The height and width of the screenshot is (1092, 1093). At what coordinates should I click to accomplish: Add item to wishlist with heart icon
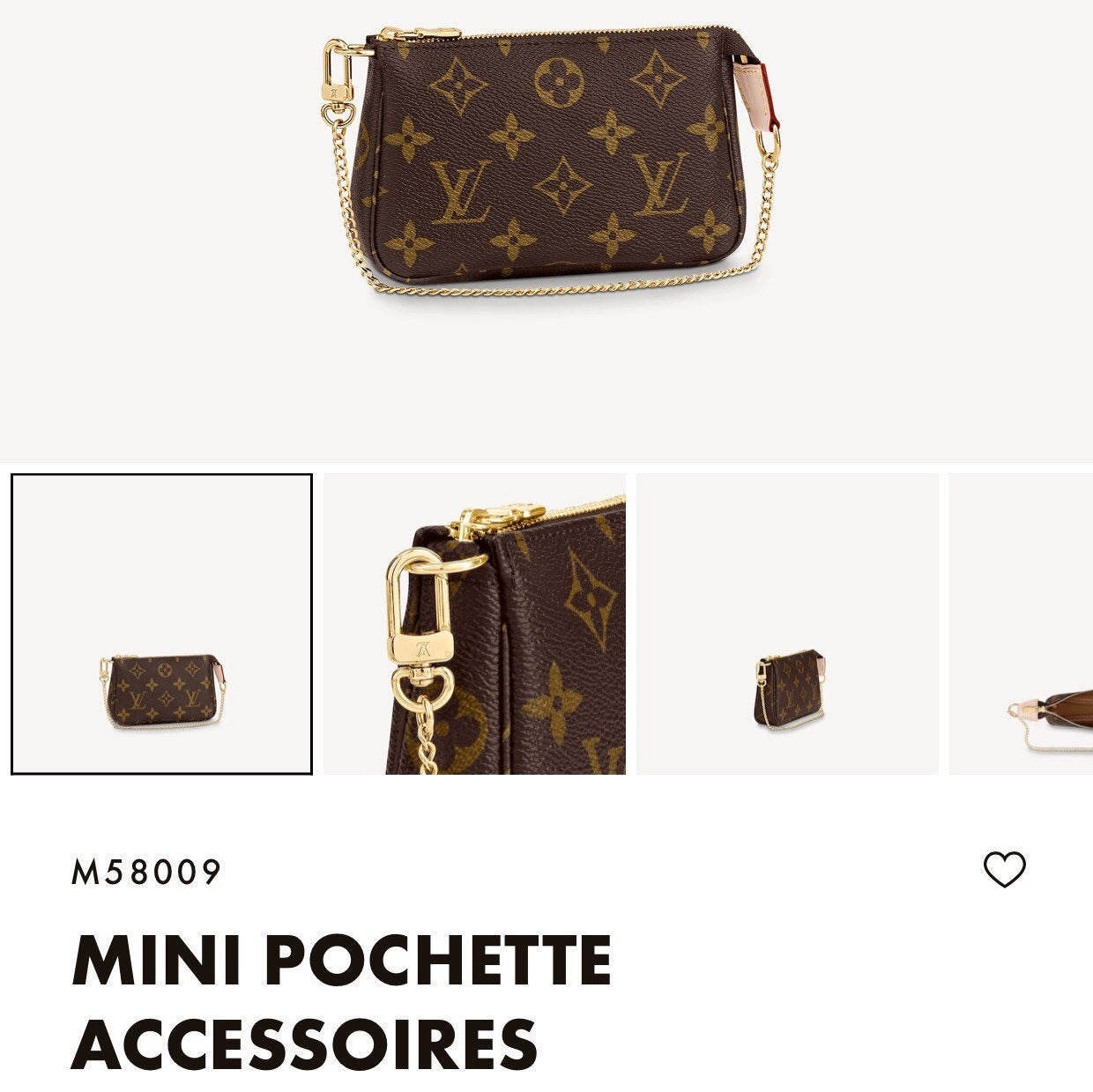[1005, 871]
